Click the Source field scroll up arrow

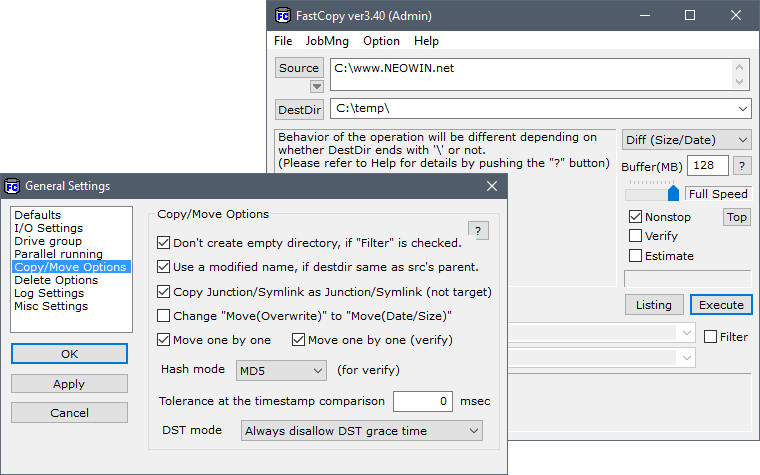point(739,67)
